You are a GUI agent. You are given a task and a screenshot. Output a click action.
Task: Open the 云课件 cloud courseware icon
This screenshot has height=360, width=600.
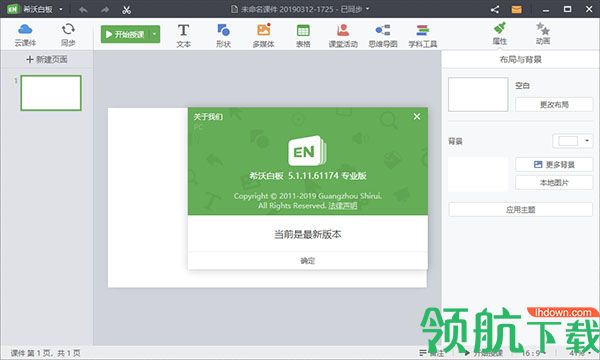25,34
